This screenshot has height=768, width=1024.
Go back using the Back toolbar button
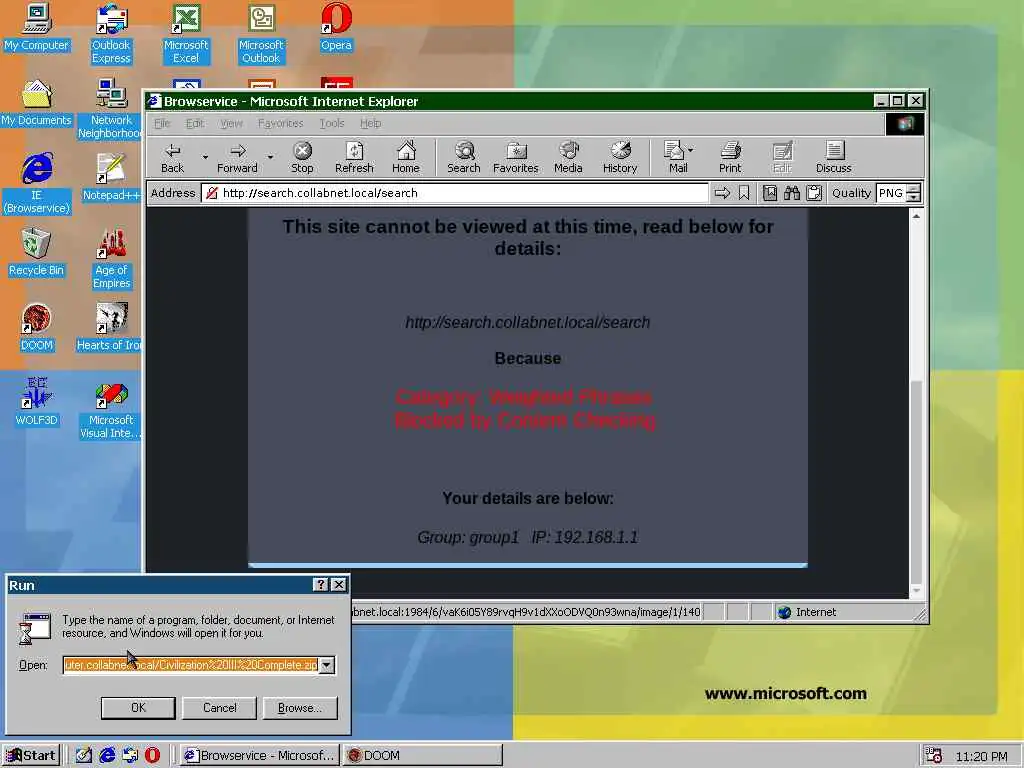click(x=172, y=157)
